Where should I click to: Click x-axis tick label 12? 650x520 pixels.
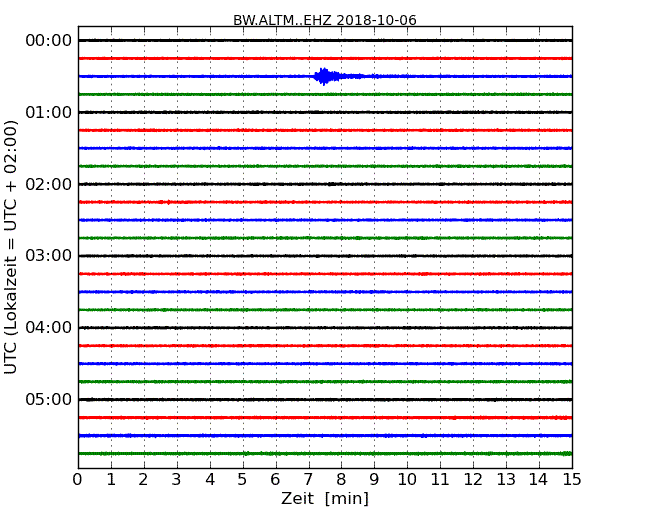click(473, 480)
